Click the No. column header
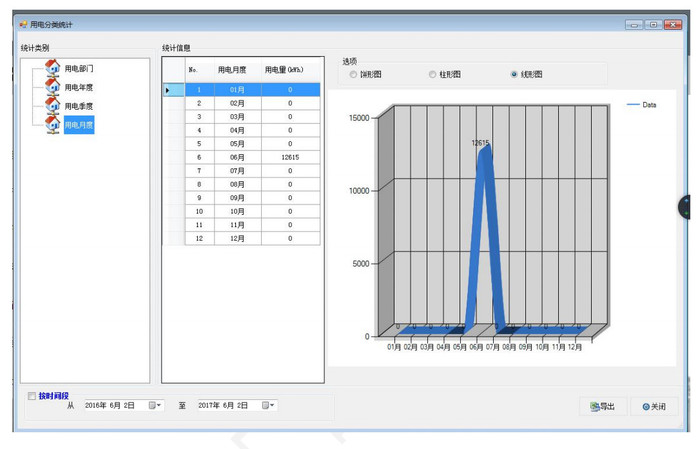 click(200, 70)
